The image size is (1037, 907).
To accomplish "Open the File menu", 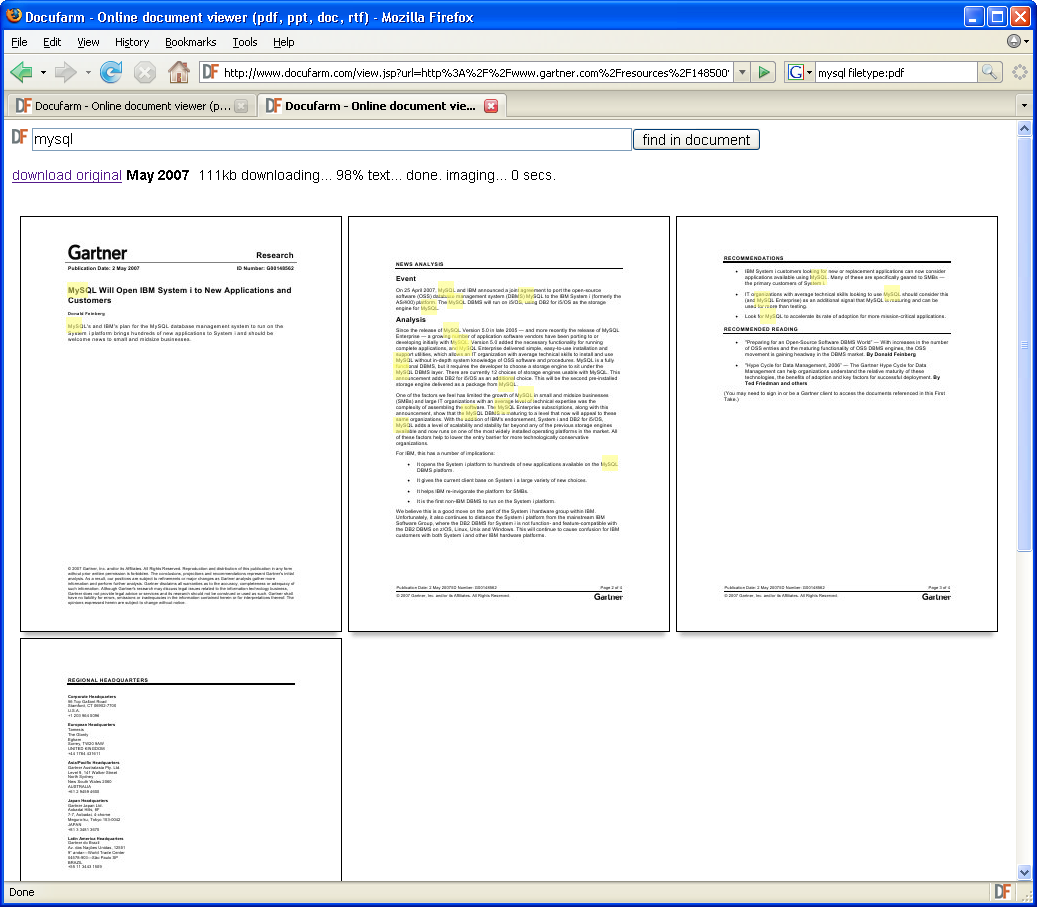I will 19,42.
